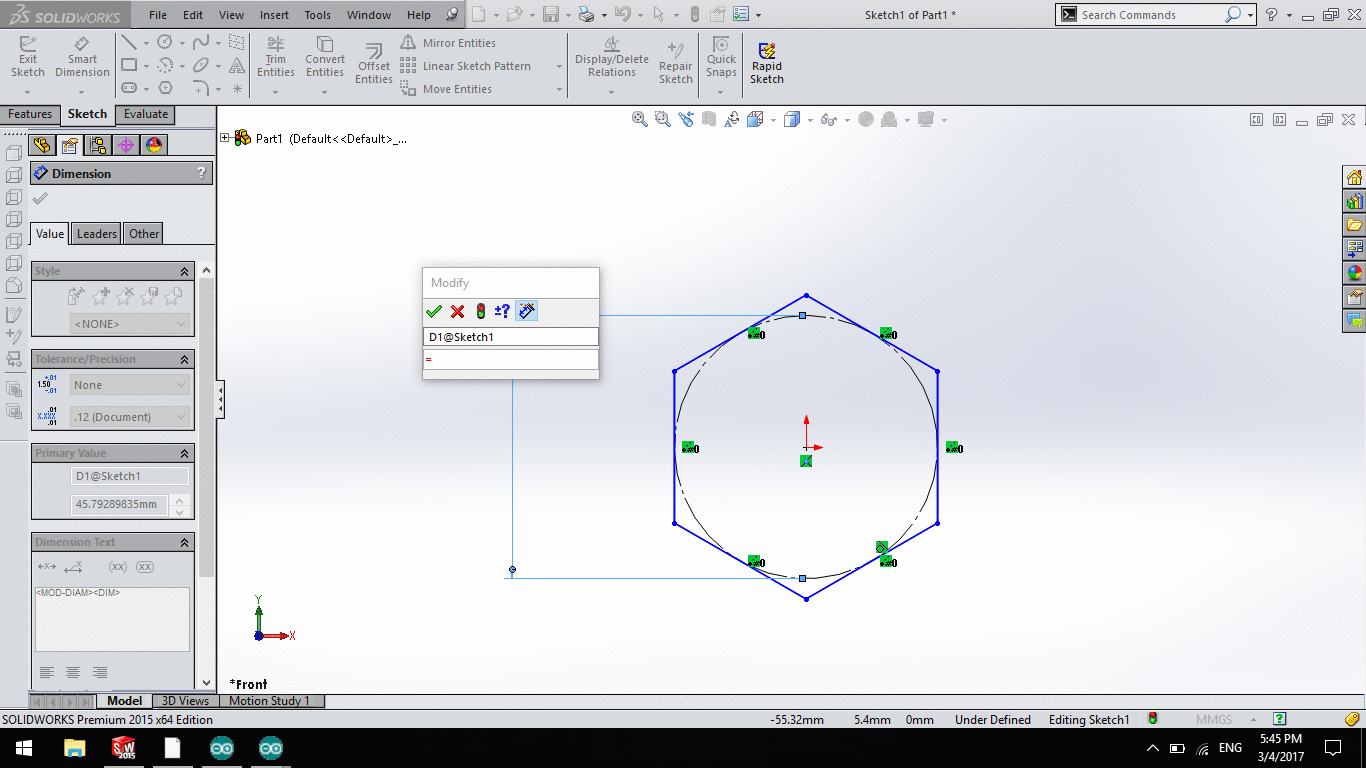Click Move Entities
The height and width of the screenshot is (768, 1366).
pyautogui.click(x=446, y=89)
